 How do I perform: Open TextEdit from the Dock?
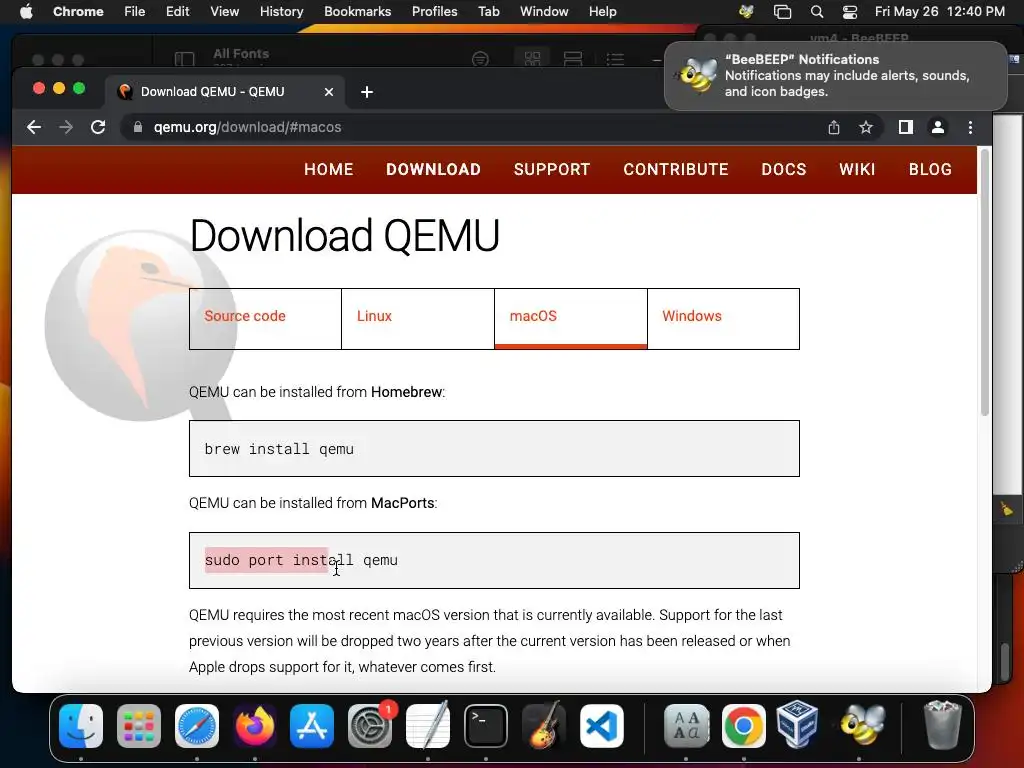point(428,726)
